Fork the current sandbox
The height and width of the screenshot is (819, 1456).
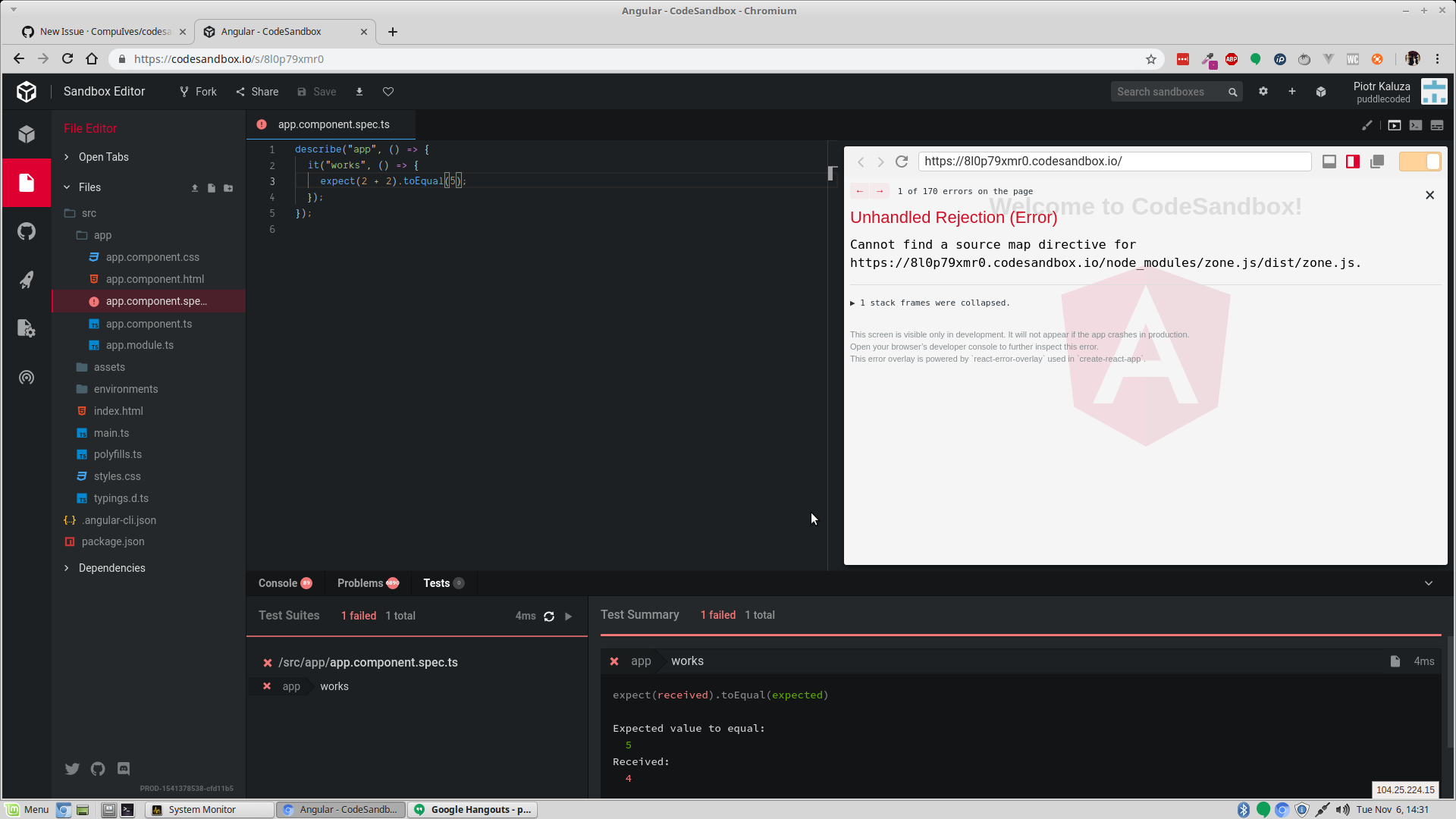pos(197,92)
